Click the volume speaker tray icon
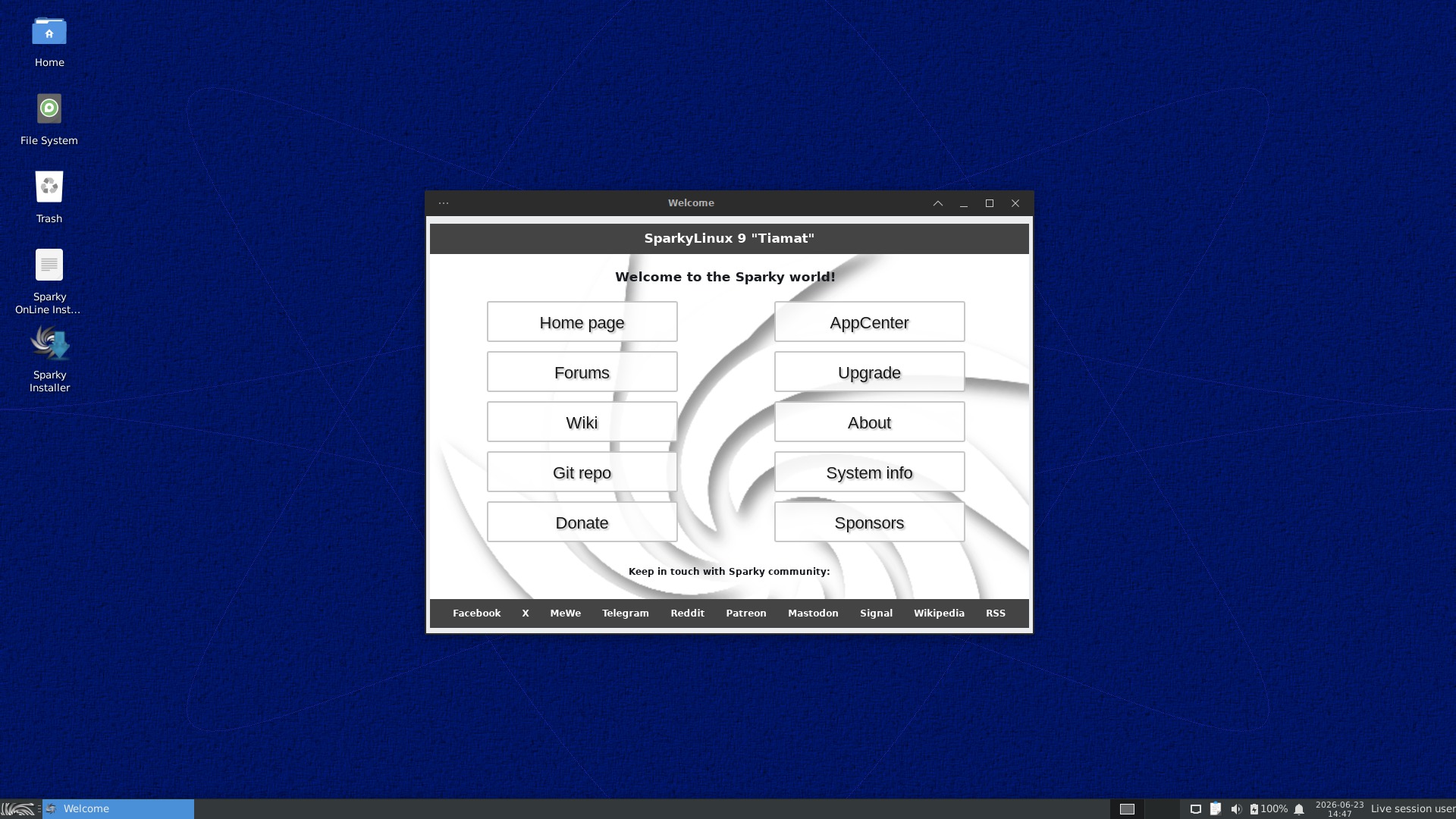This screenshot has width=1456, height=819. (1236, 809)
